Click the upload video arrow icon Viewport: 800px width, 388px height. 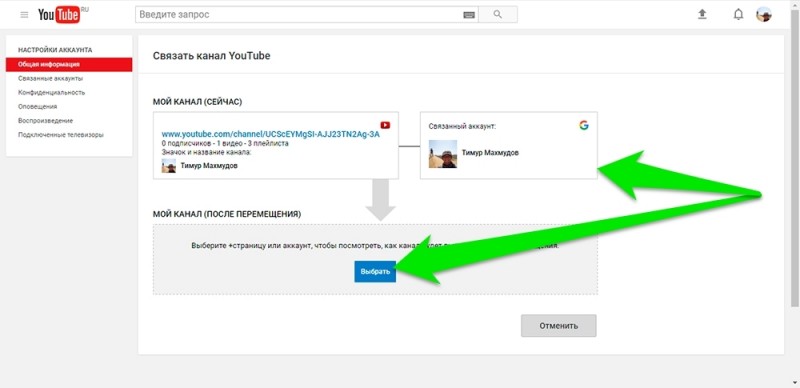702,15
